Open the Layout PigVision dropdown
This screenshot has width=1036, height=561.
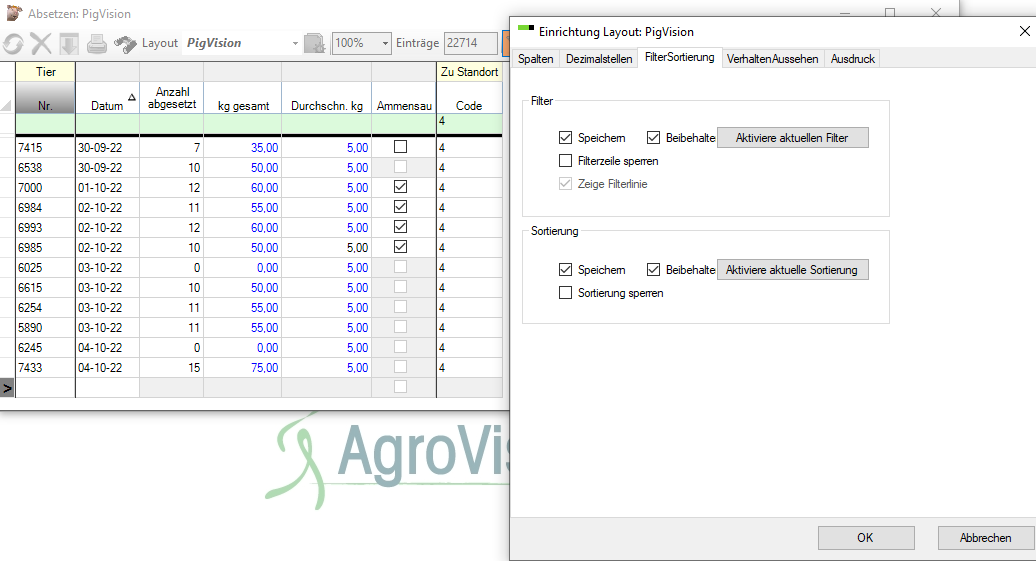pyautogui.click(x=295, y=44)
